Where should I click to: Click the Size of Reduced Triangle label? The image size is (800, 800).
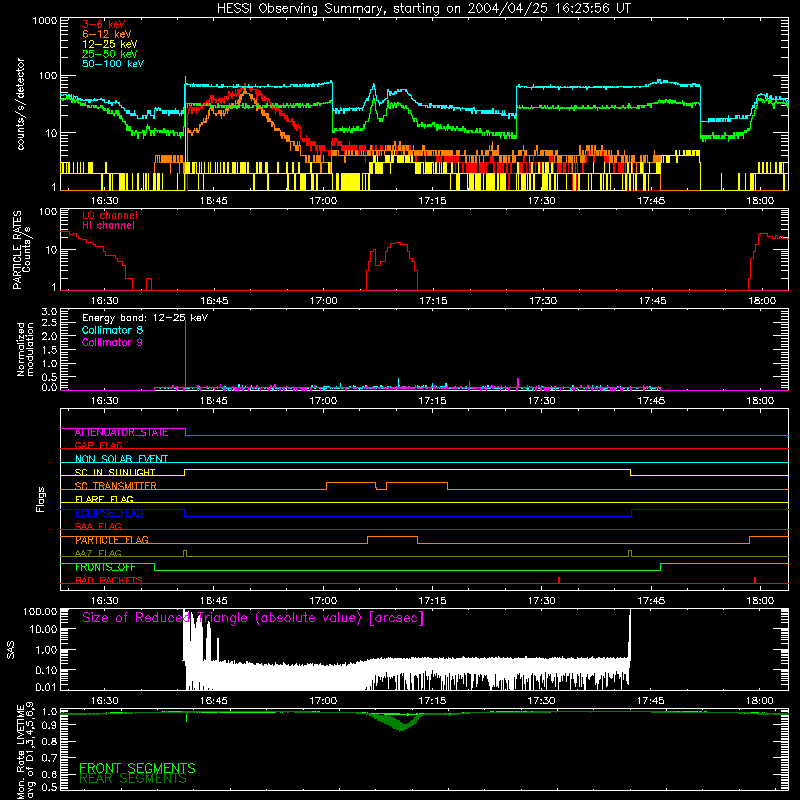point(253,618)
